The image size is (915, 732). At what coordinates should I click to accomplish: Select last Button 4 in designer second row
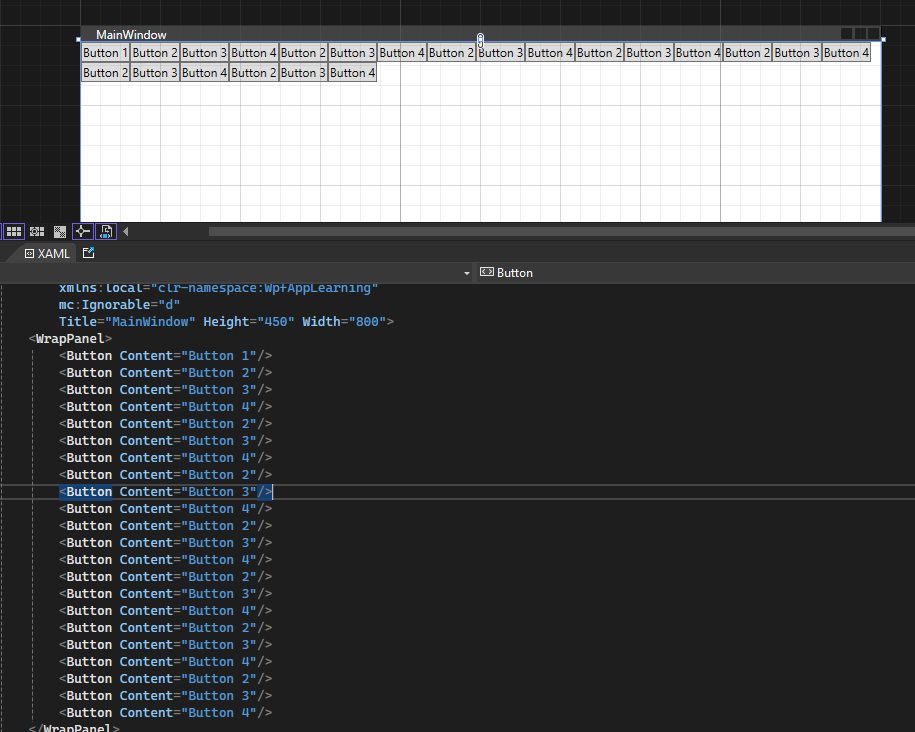point(352,73)
